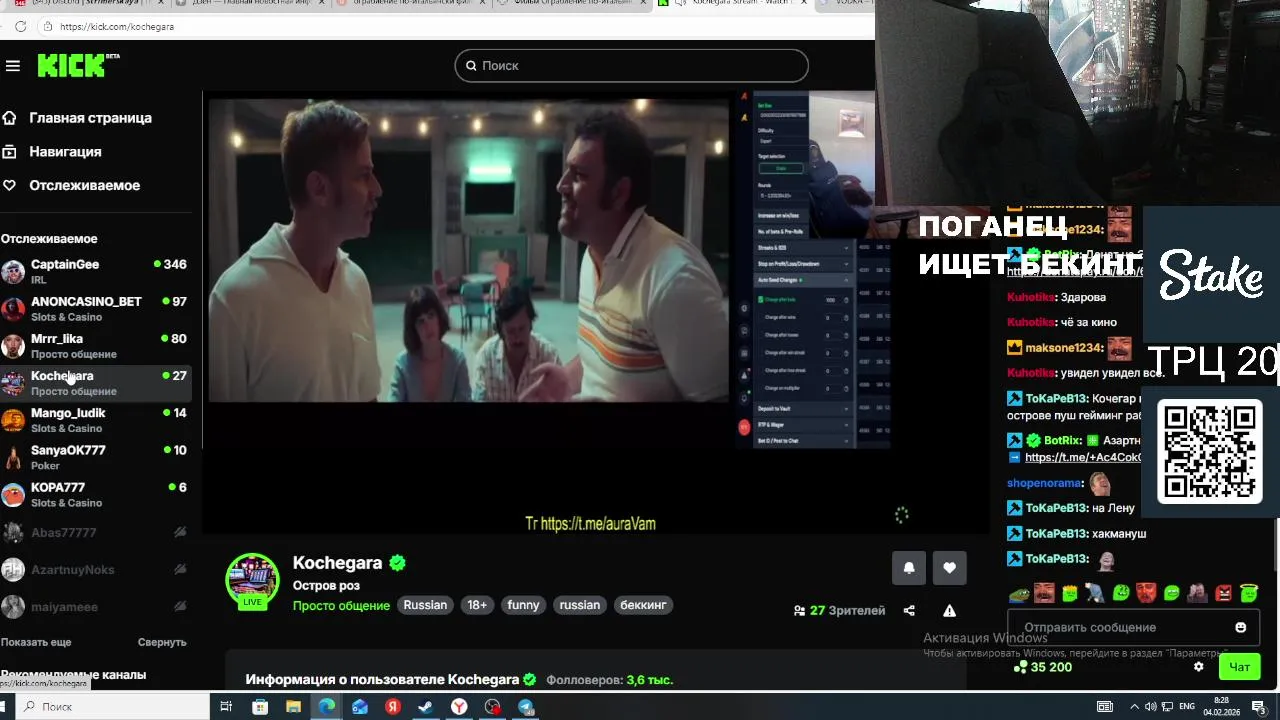Click the lowercase russian tag
Screen dimensions: 1280x720
click(x=580, y=605)
